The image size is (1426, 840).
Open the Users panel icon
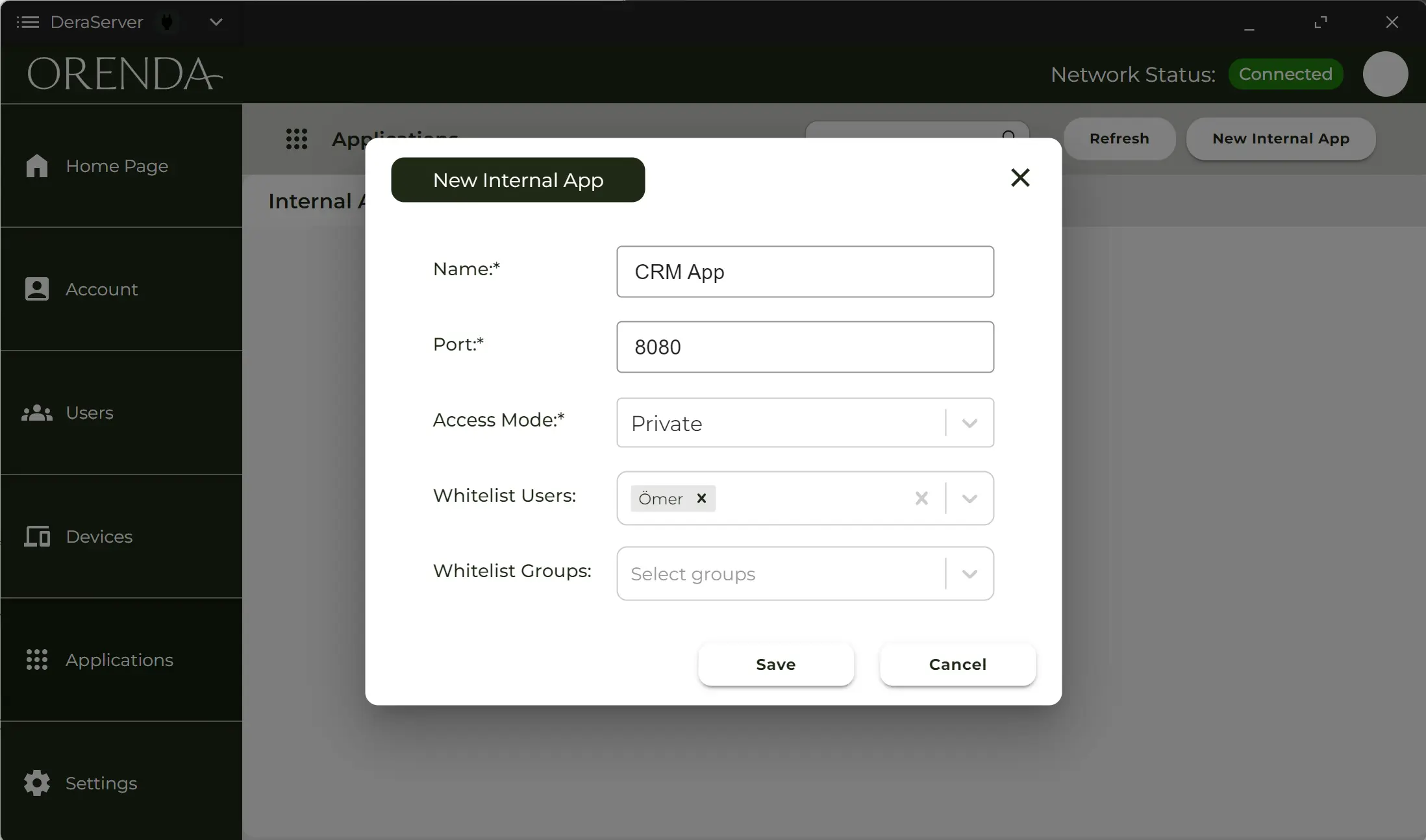pos(37,414)
